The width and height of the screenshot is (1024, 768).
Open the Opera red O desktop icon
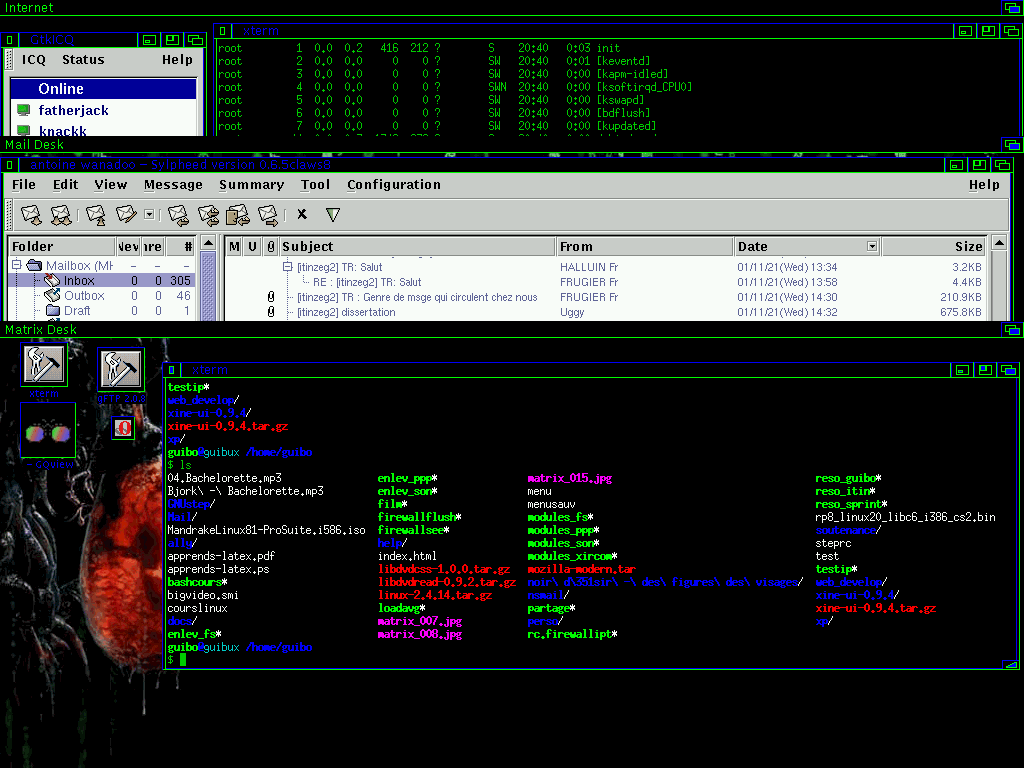point(123,428)
